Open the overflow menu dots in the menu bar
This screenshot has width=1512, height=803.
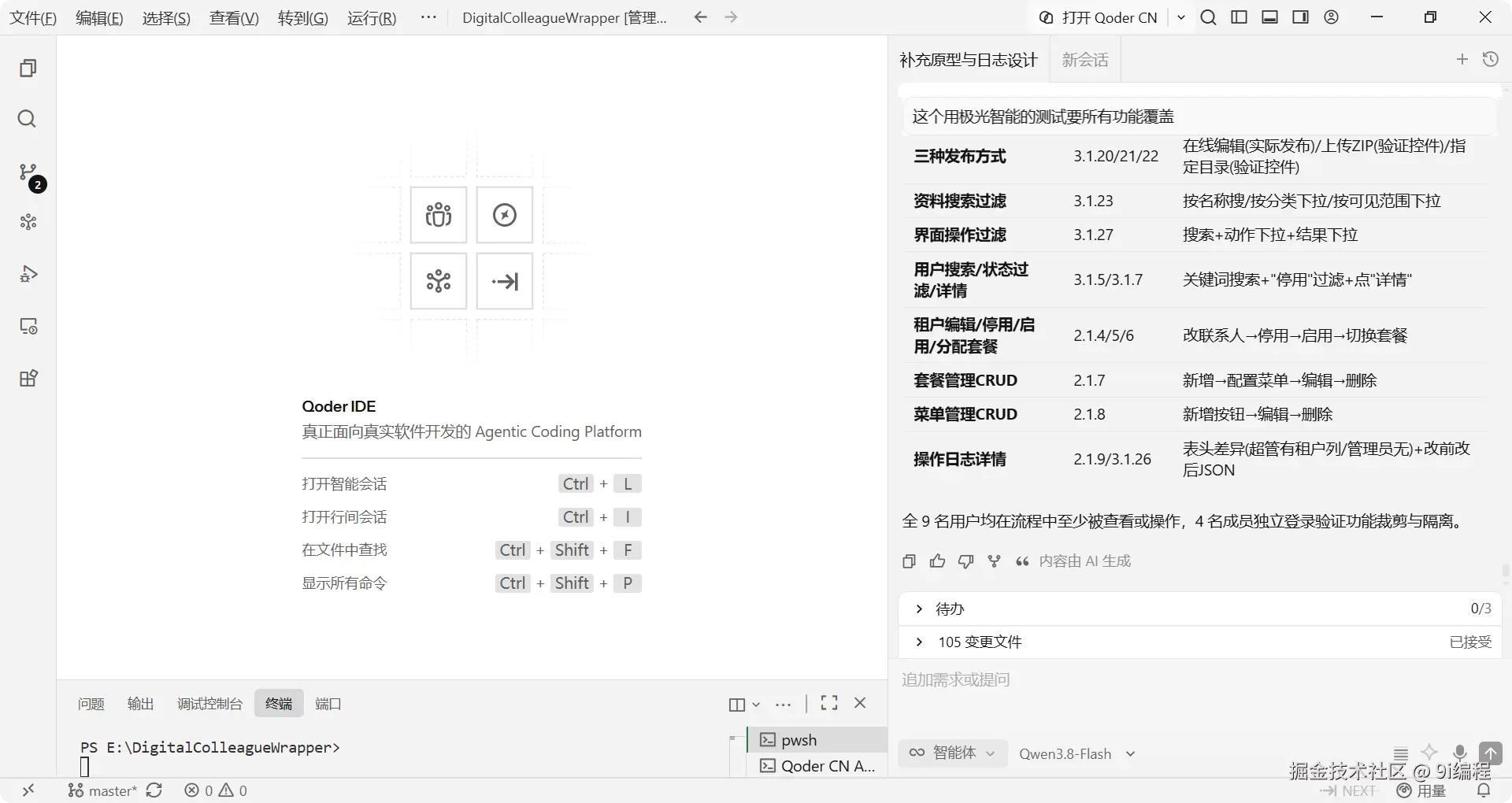point(428,17)
